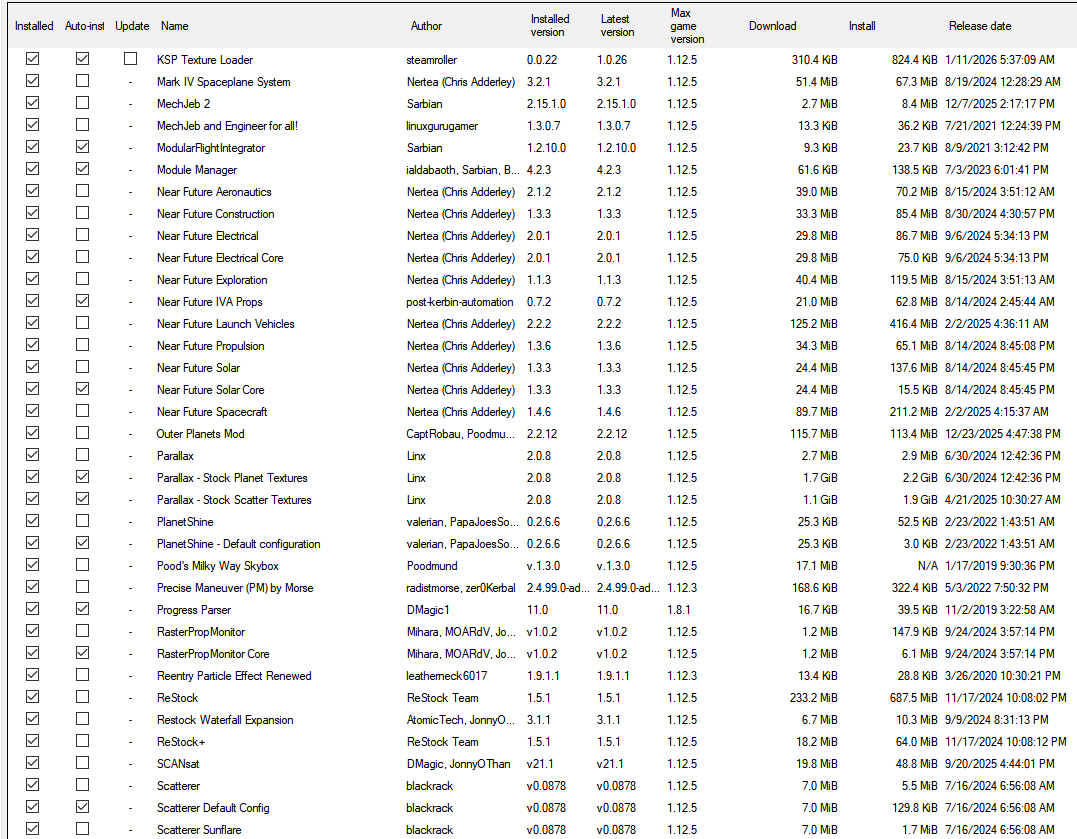Enable auto-install for Scatterer Sunflare
Image resolution: width=1077 pixels, height=839 pixels.
(x=82, y=830)
